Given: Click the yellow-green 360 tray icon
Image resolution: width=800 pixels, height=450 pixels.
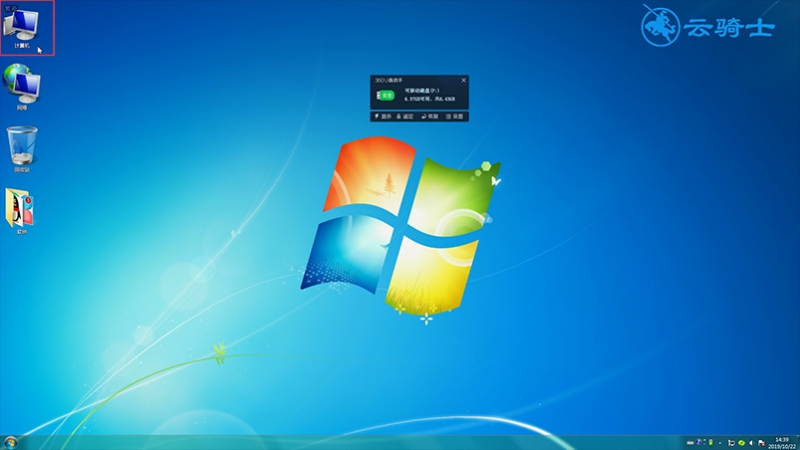Looking at the screenshot, I should pos(741,443).
